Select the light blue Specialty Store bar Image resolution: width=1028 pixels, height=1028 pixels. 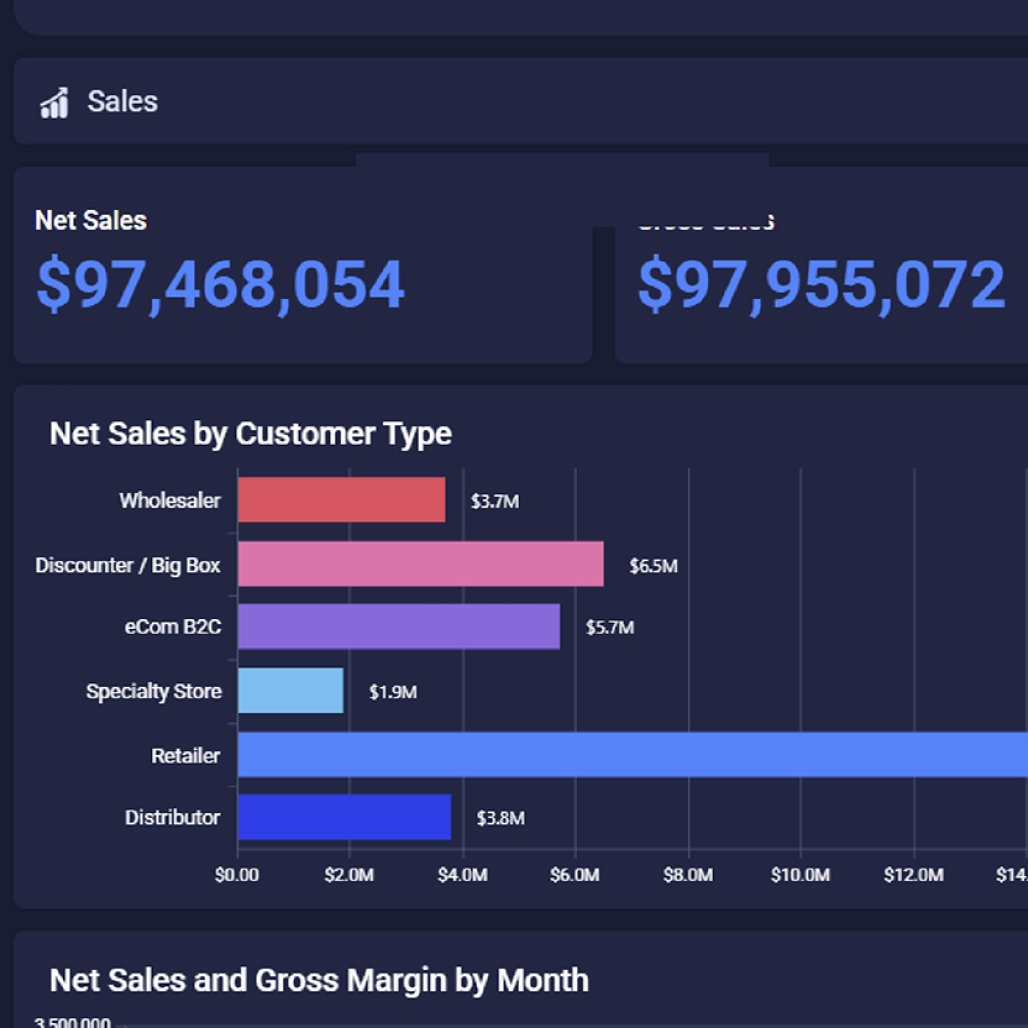[x=290, y=691]
